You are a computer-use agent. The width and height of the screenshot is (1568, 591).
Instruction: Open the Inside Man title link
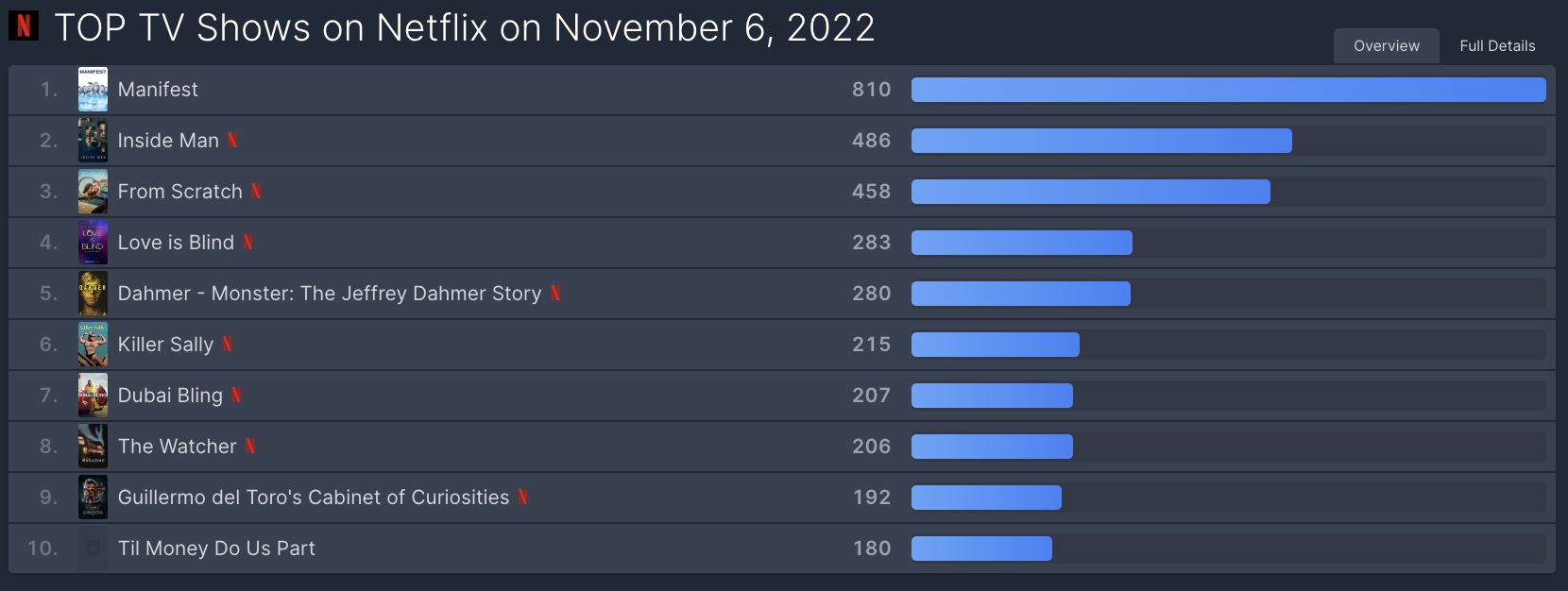coord(168,141)
